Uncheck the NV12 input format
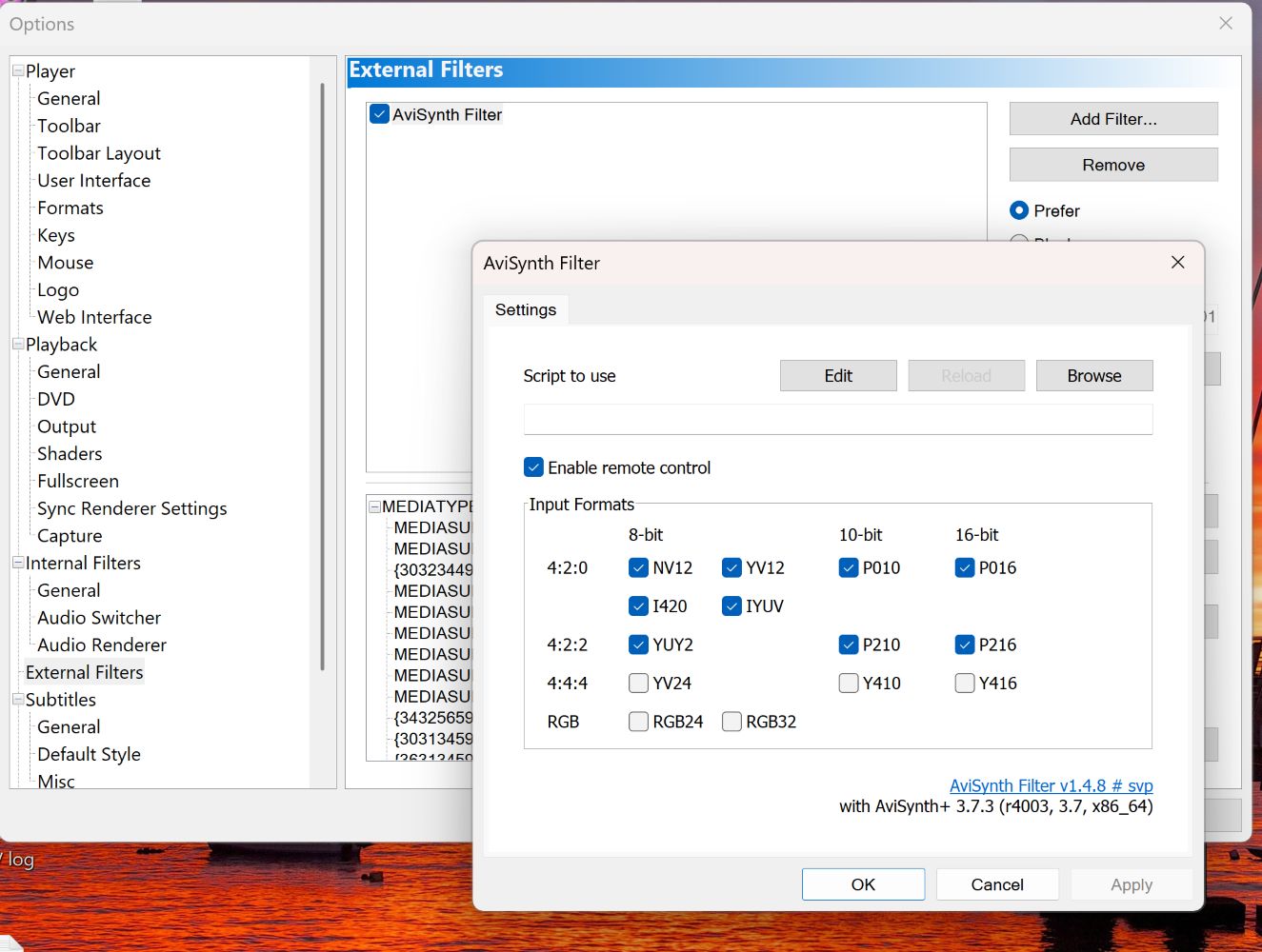This screenshot has width=1262, height=952. pyautogui.click(x=638, y=567)
